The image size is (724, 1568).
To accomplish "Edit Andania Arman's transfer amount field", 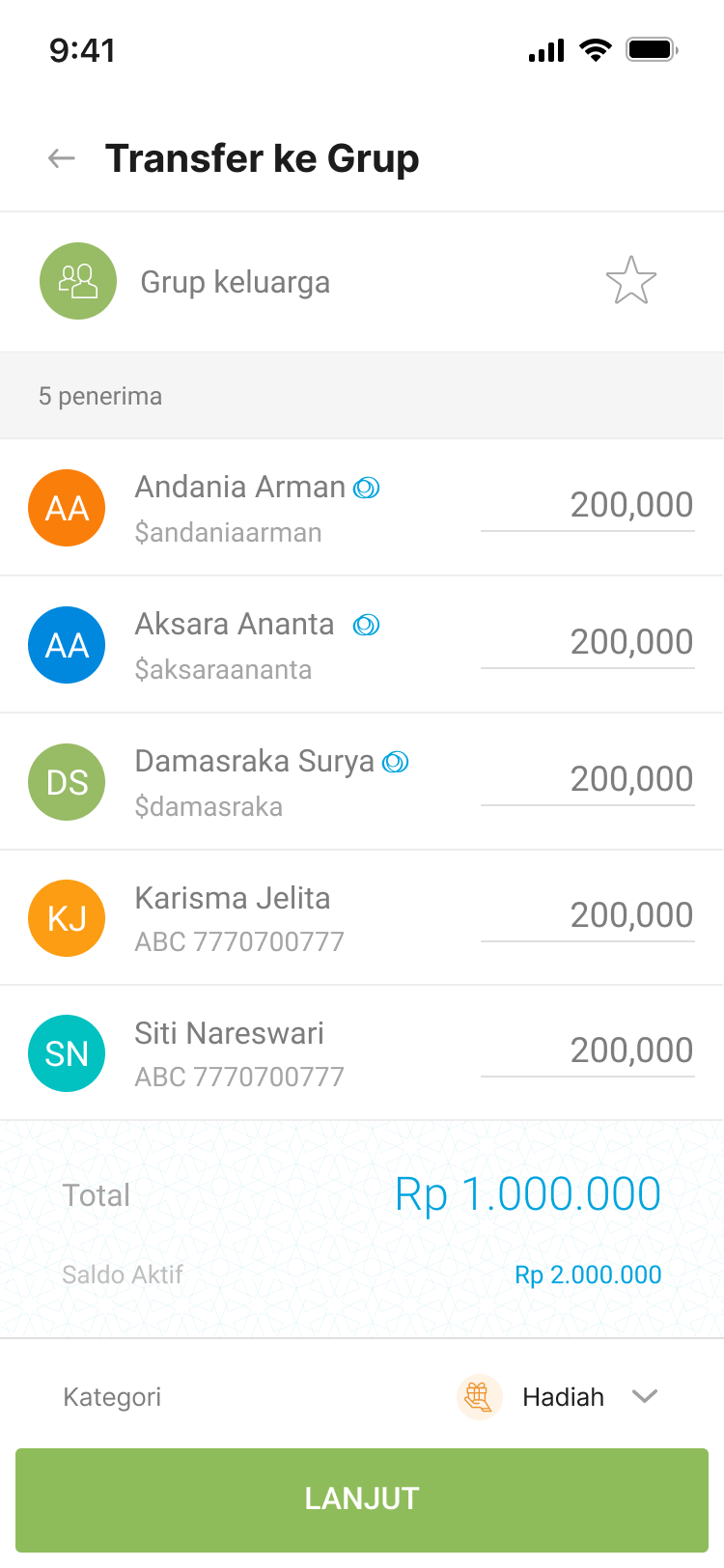I will point(588,505).
